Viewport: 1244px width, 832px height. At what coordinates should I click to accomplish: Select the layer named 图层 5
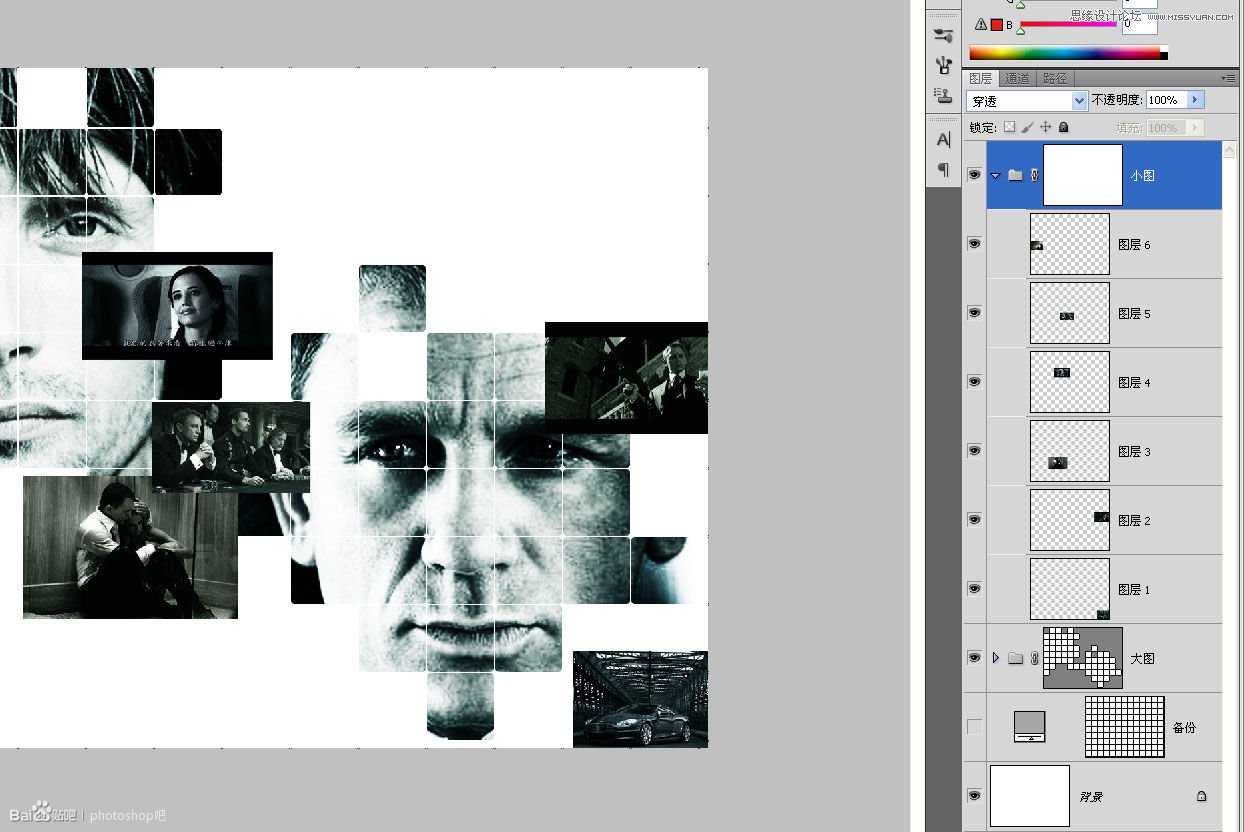click(x=1134, y=314)
